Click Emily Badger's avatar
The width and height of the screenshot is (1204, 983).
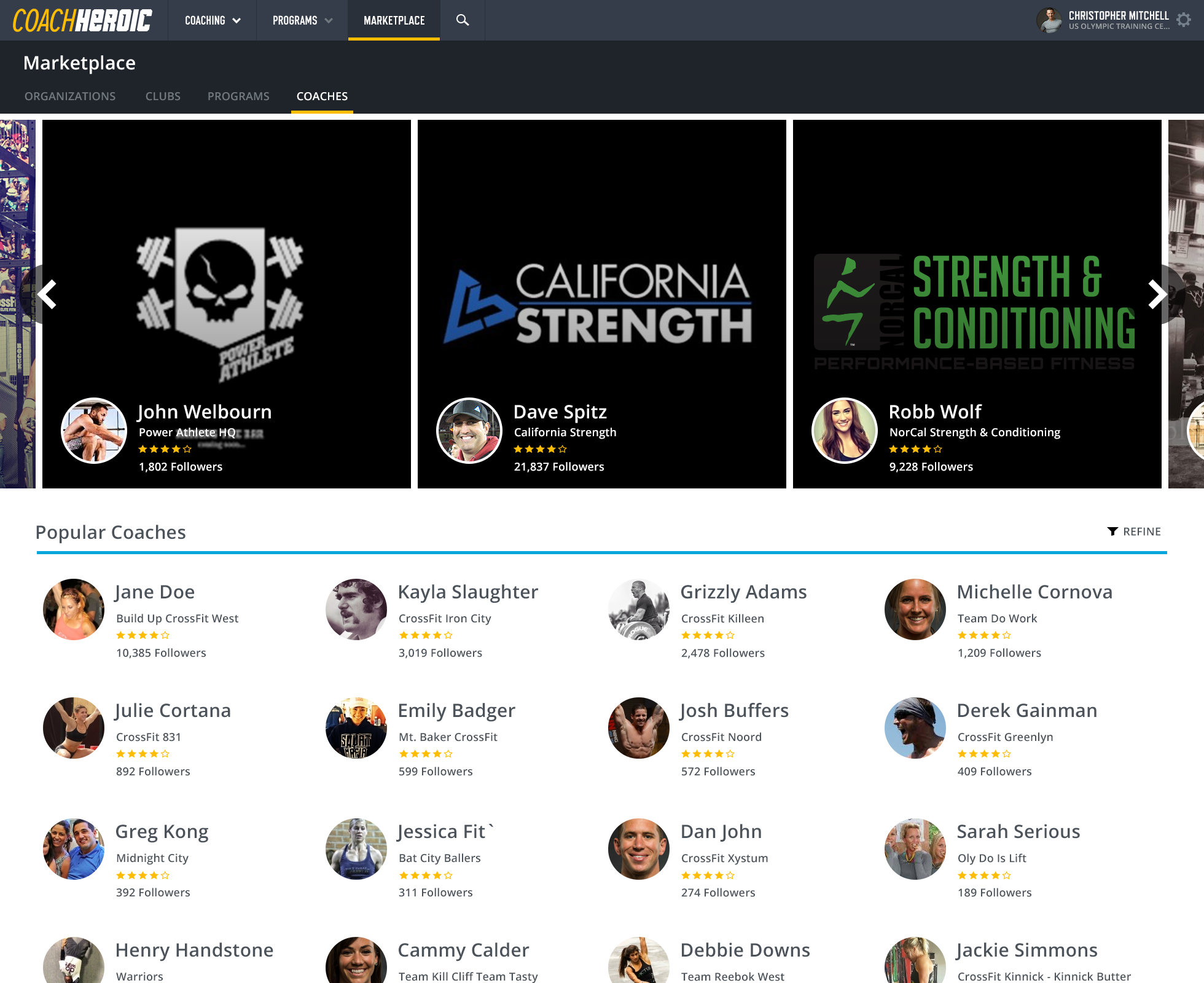pyautogui.click(x=356, y=728)
